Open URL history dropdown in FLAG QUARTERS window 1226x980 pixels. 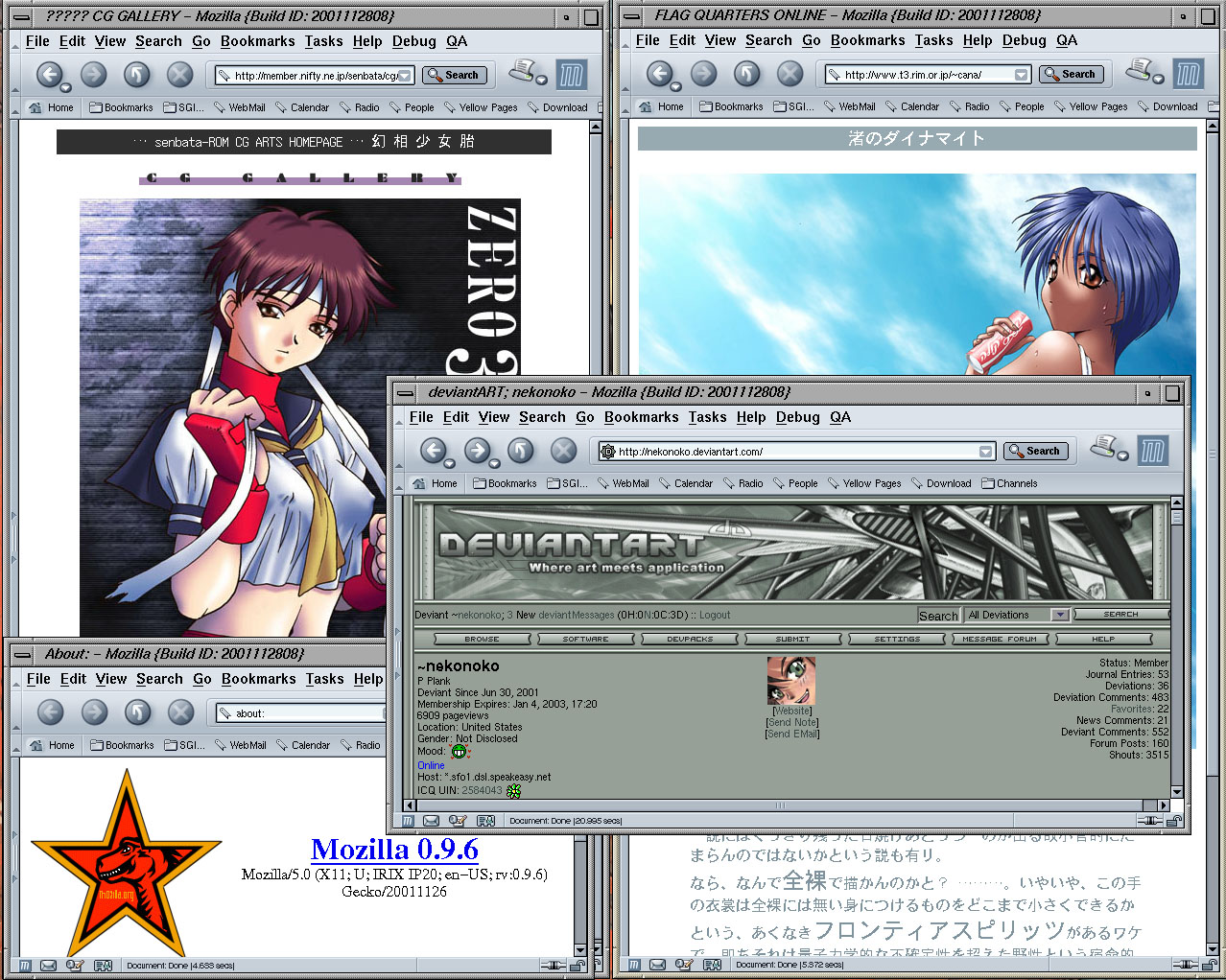click(x=1021, y=75)
